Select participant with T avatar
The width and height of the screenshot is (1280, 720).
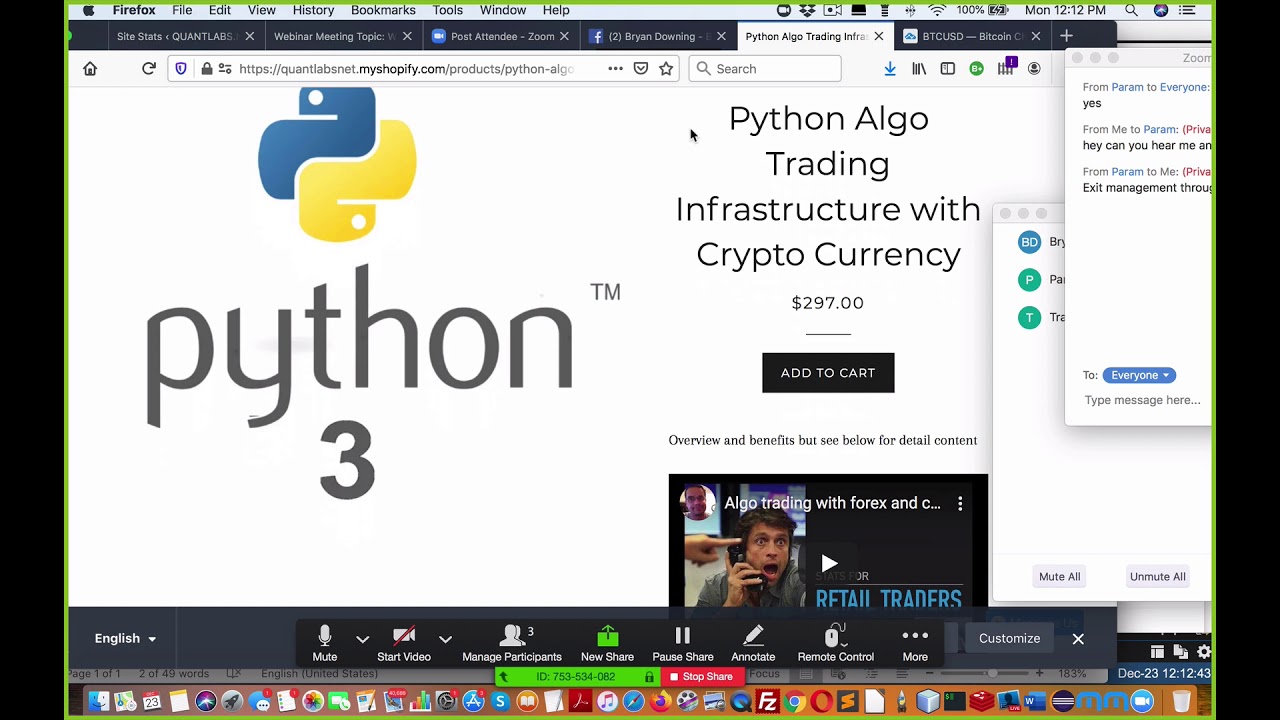pos(1029,317)
